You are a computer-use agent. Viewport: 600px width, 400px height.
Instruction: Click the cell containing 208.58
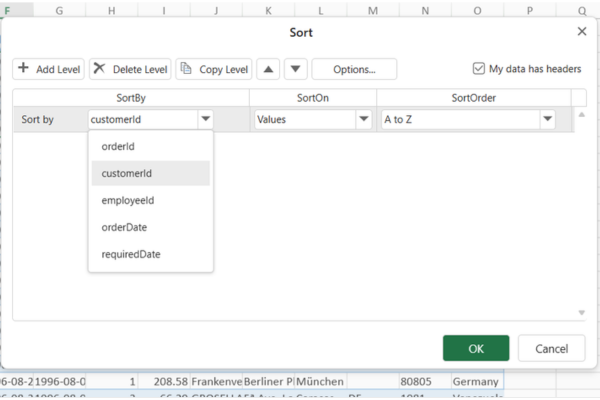[164, 382]
